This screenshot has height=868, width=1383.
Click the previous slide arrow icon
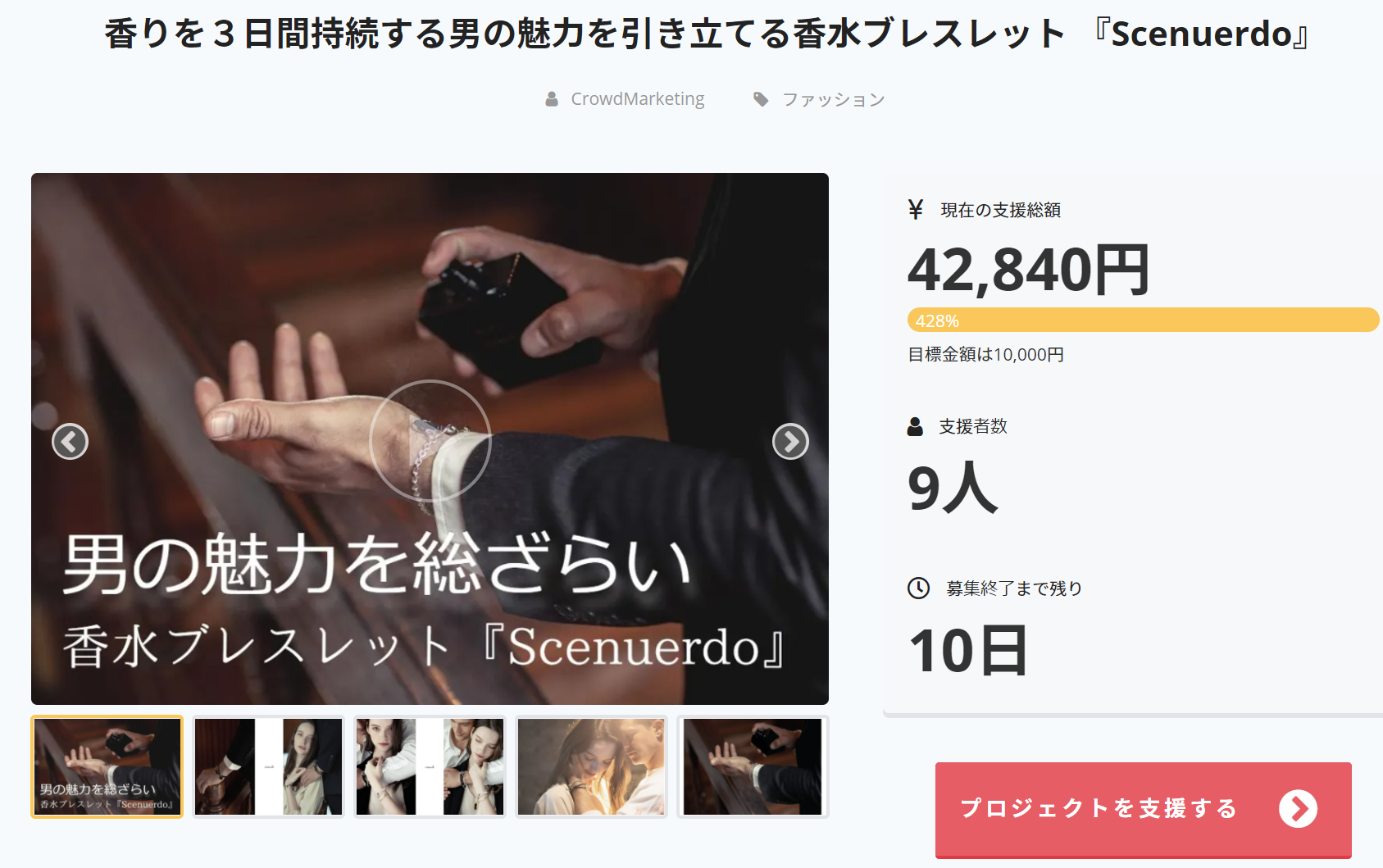pos(70,442)
